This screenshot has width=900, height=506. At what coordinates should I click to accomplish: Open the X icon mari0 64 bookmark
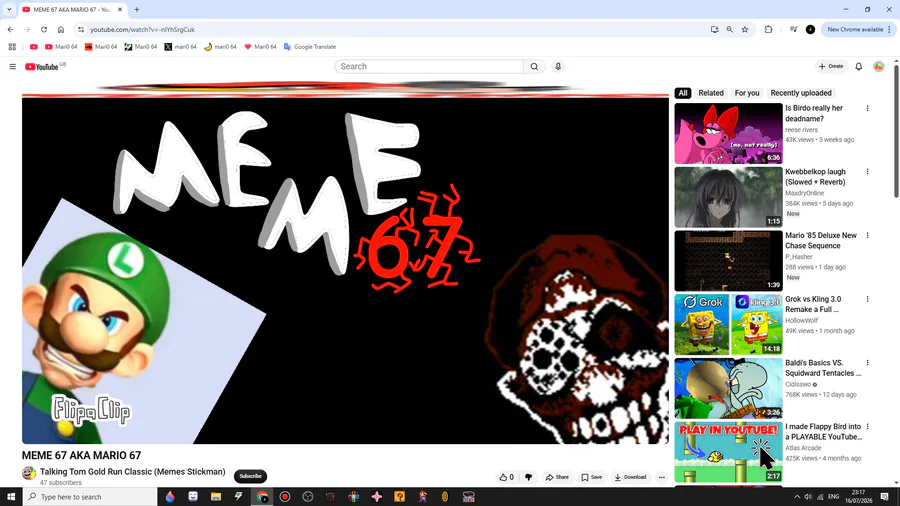pyautogui.click(x=180, y=47)
